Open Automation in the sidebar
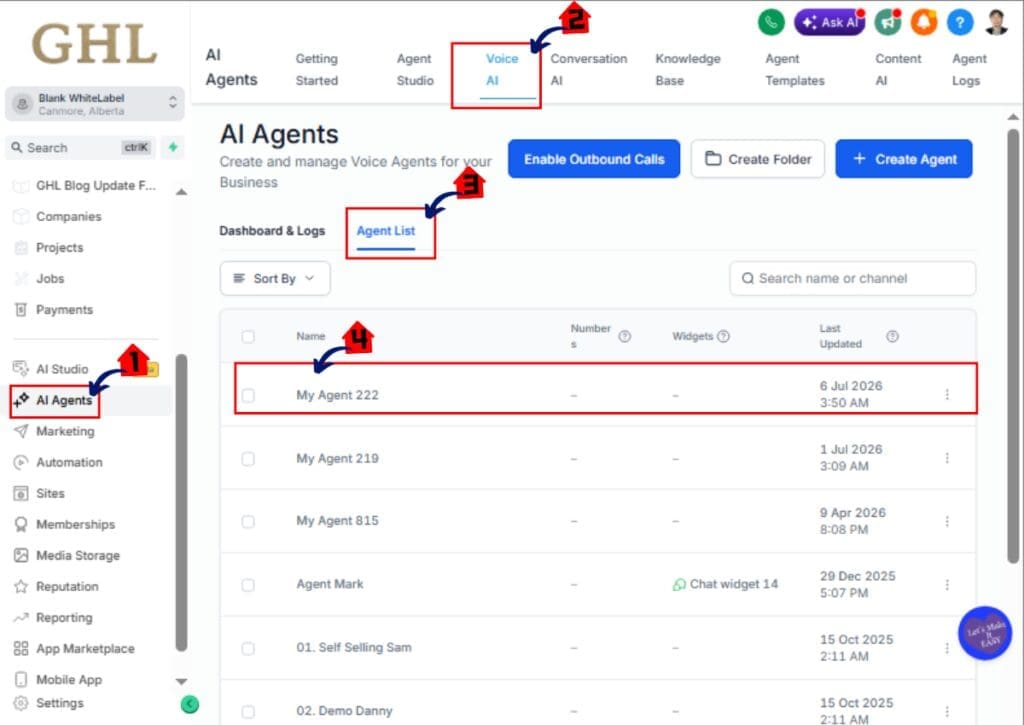Screen dimensions: 1024x725 (69, 462)
